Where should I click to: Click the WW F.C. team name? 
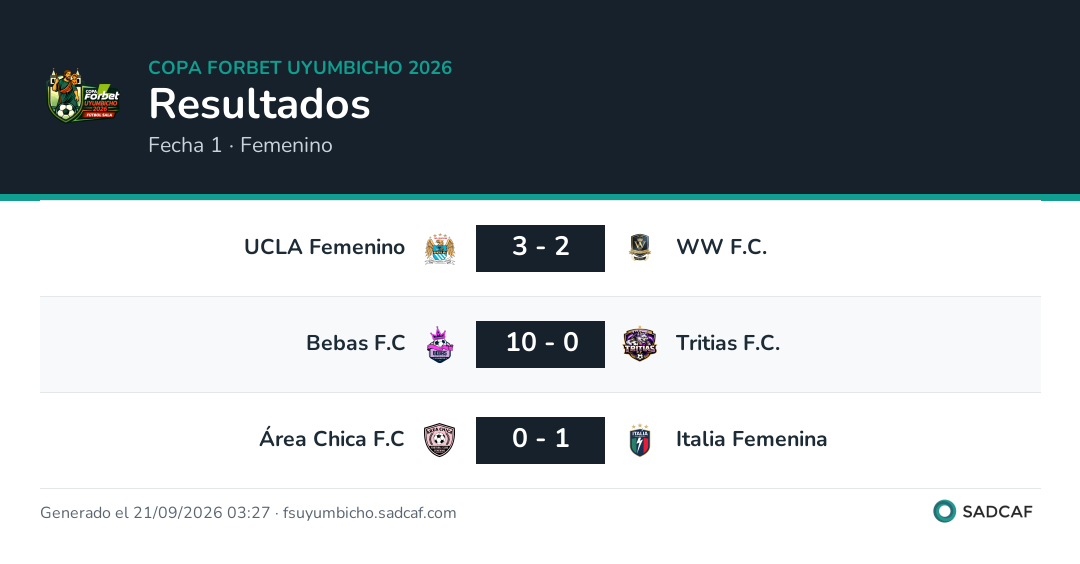point(721,247)
